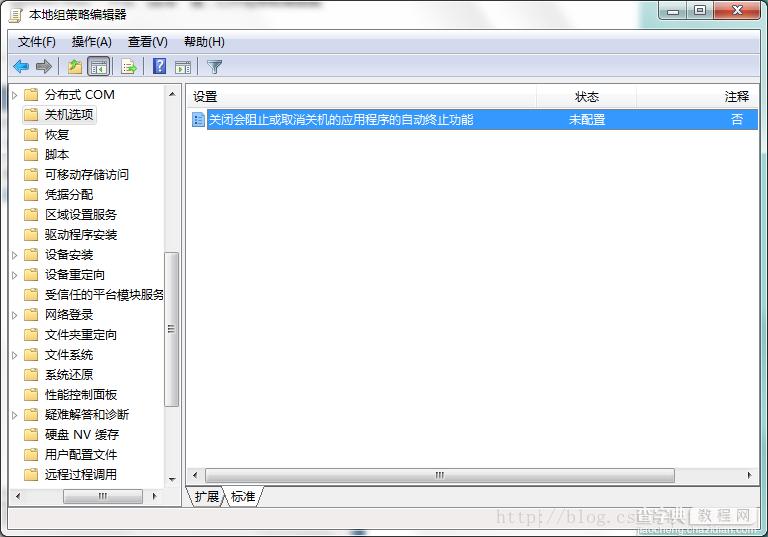Click the folder icon beside 系统还原

(x=31, y=375)
